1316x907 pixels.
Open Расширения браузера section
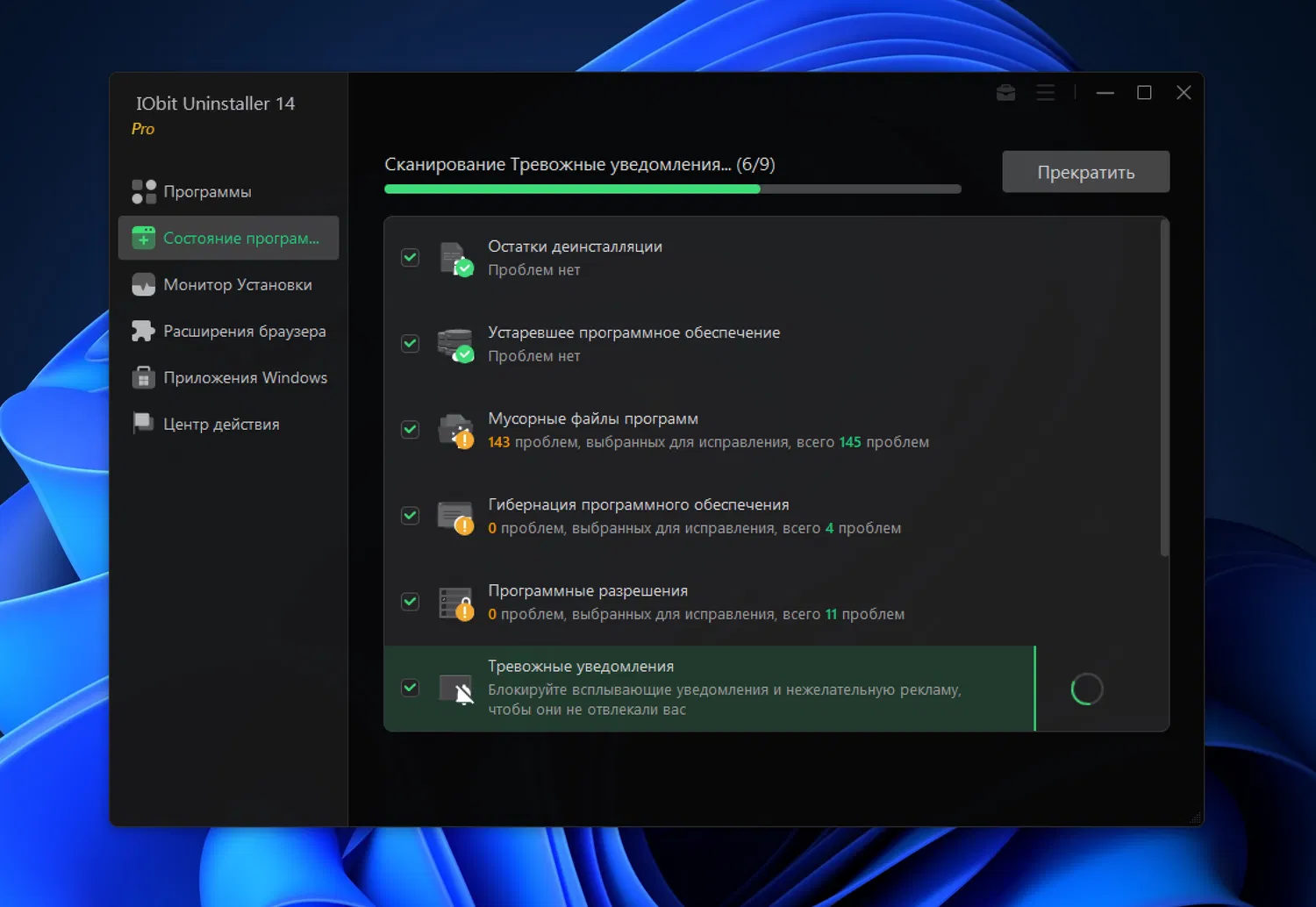click(228, 331)
